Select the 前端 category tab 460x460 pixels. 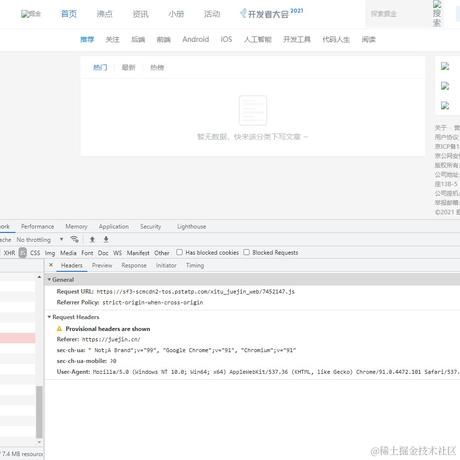164,40
